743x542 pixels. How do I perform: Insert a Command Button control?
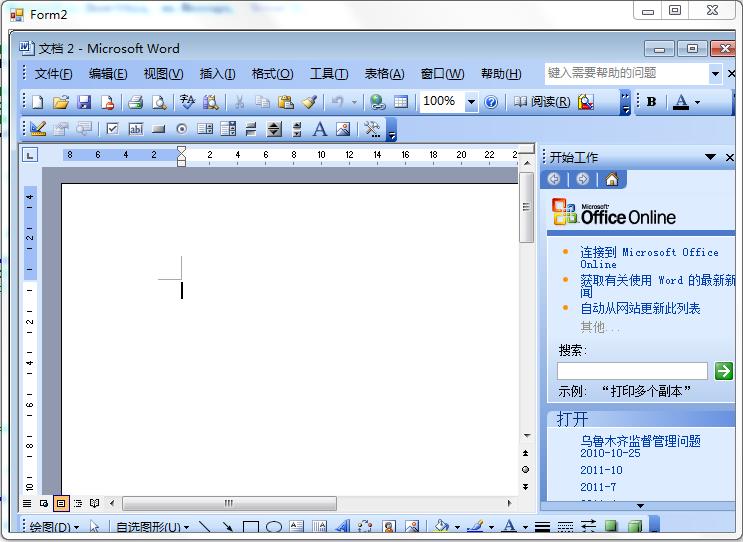coord(158,128)
